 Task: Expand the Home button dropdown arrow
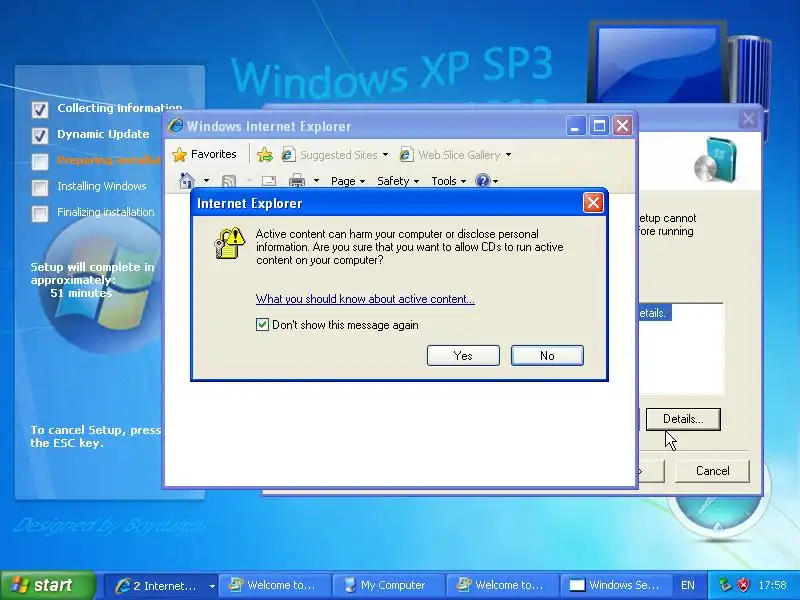pyautogui.click(x=206, y=181)
